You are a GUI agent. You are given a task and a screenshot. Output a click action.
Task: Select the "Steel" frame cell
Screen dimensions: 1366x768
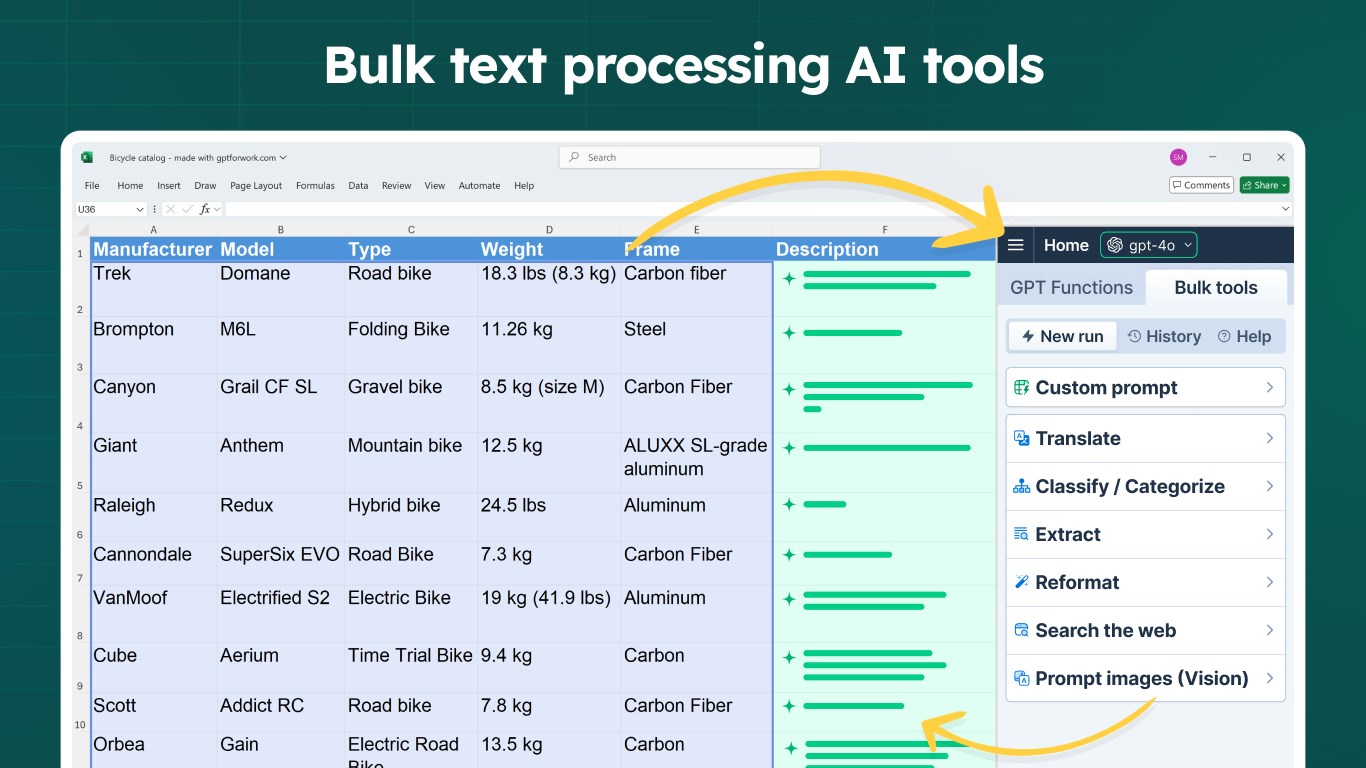696,345
